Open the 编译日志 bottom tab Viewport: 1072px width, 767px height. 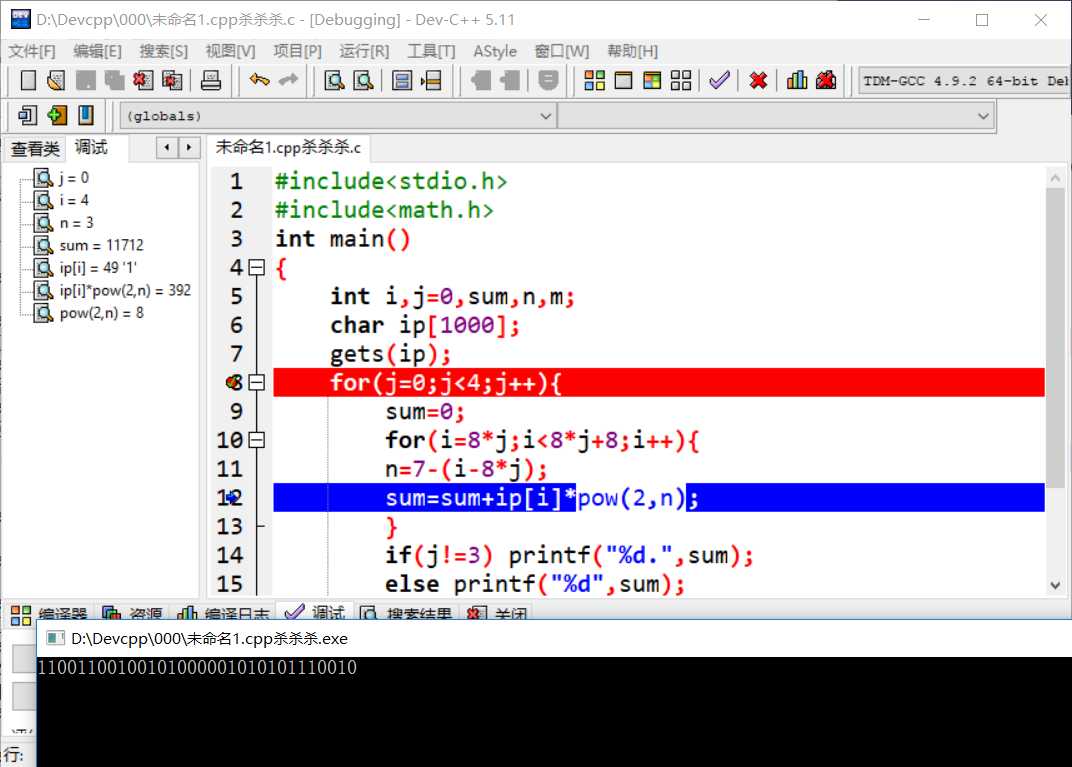(x=225, y=614)
